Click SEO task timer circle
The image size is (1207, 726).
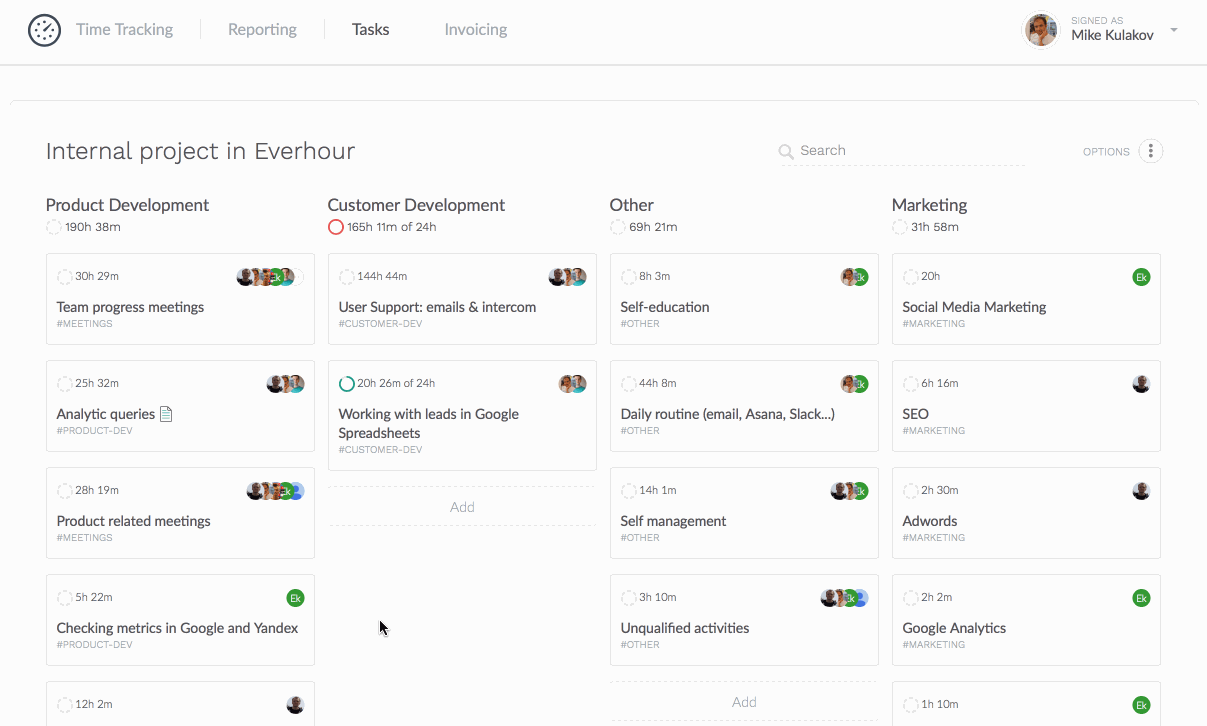point(911,384)
